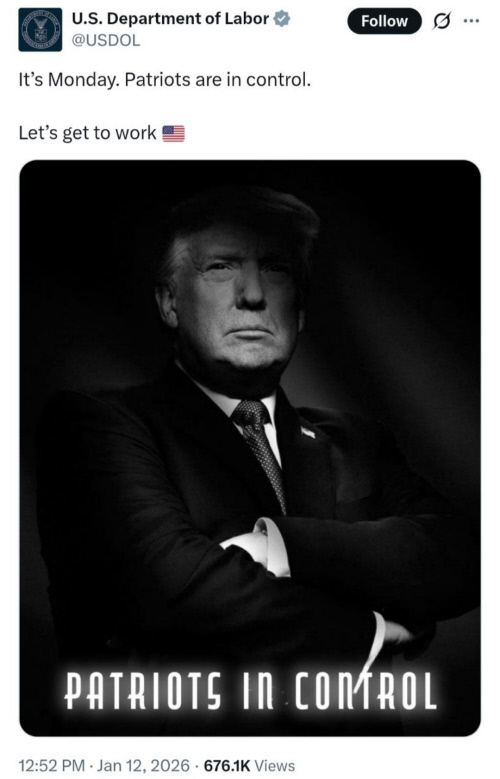Viewport: 500px width, 779px height.
Task: View the 676.1K Views count
Action: click(x=249, y=765)
